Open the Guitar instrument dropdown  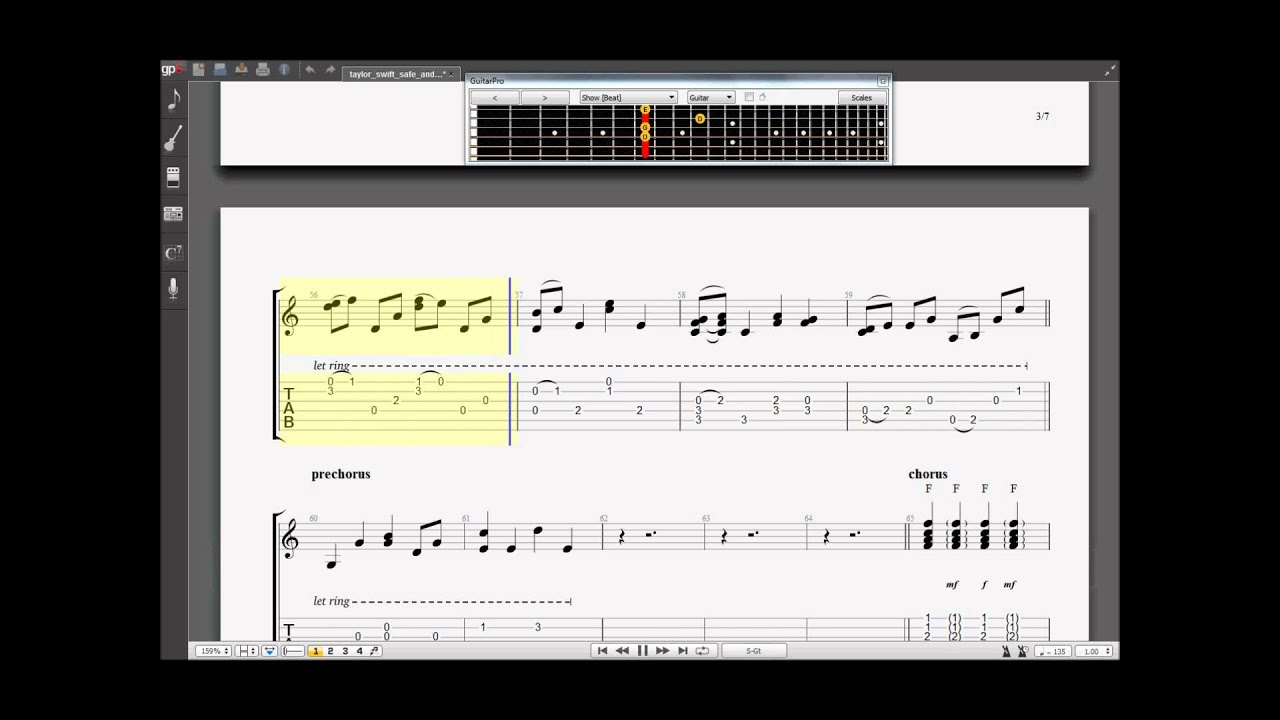point(711,98)
